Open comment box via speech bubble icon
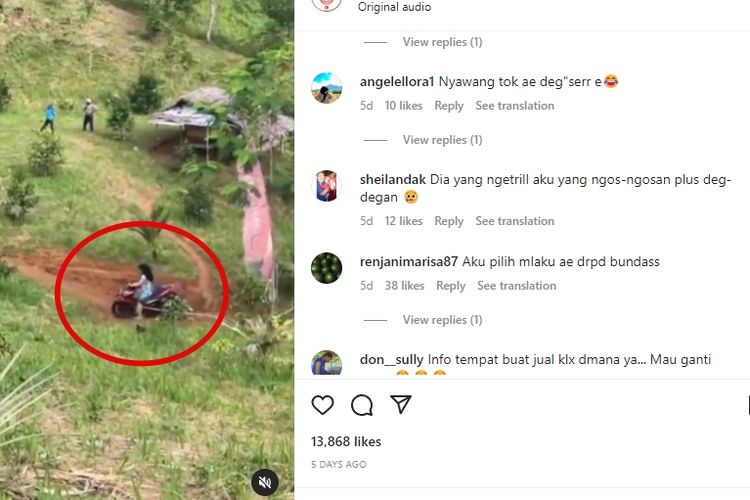 click(x=362, y=405)
